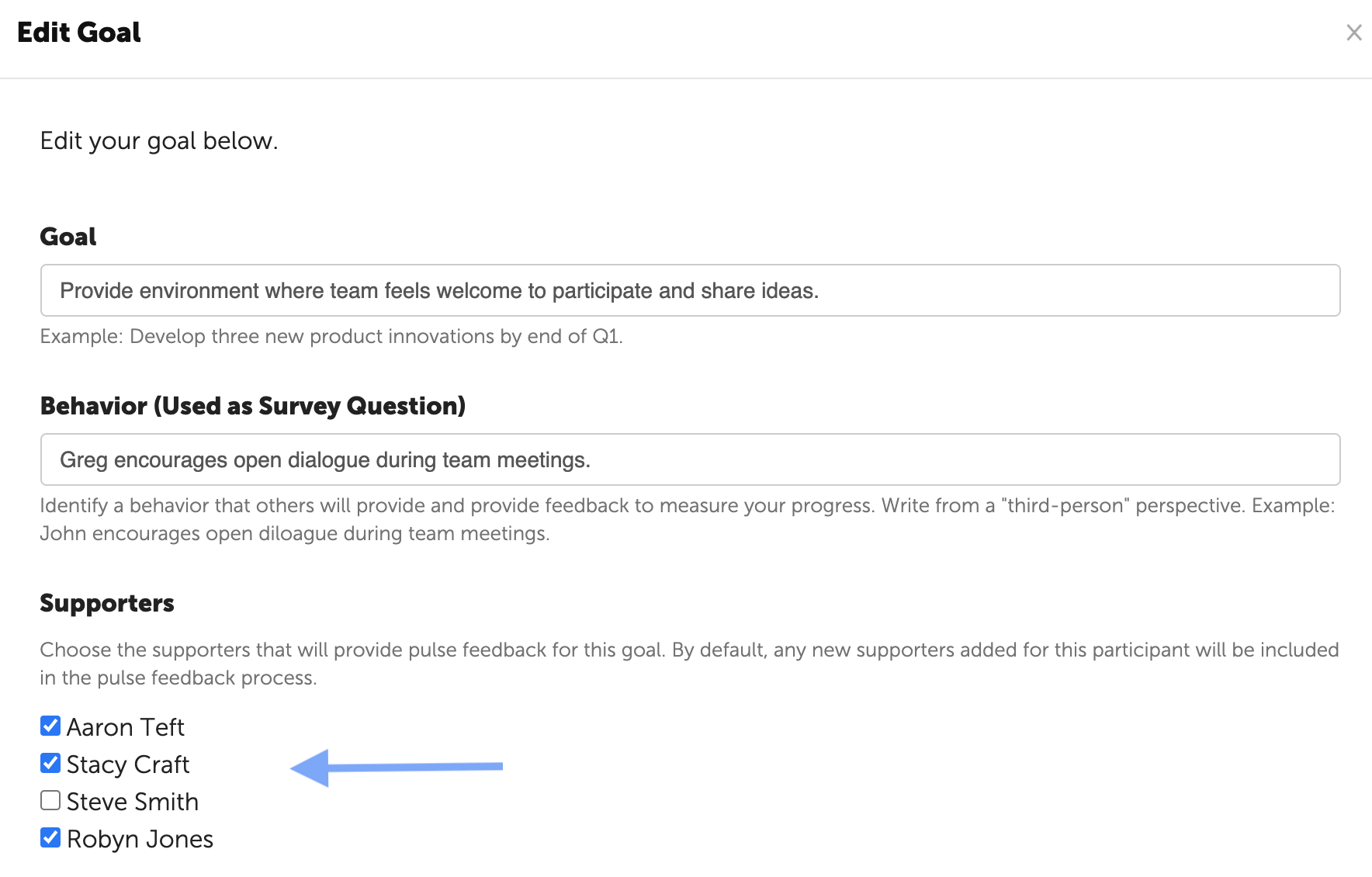The height and width of the screenshot is (877, 1372).
Task: Click the Behavior (Used as Survey Question) heading
Action: point(252,406)
